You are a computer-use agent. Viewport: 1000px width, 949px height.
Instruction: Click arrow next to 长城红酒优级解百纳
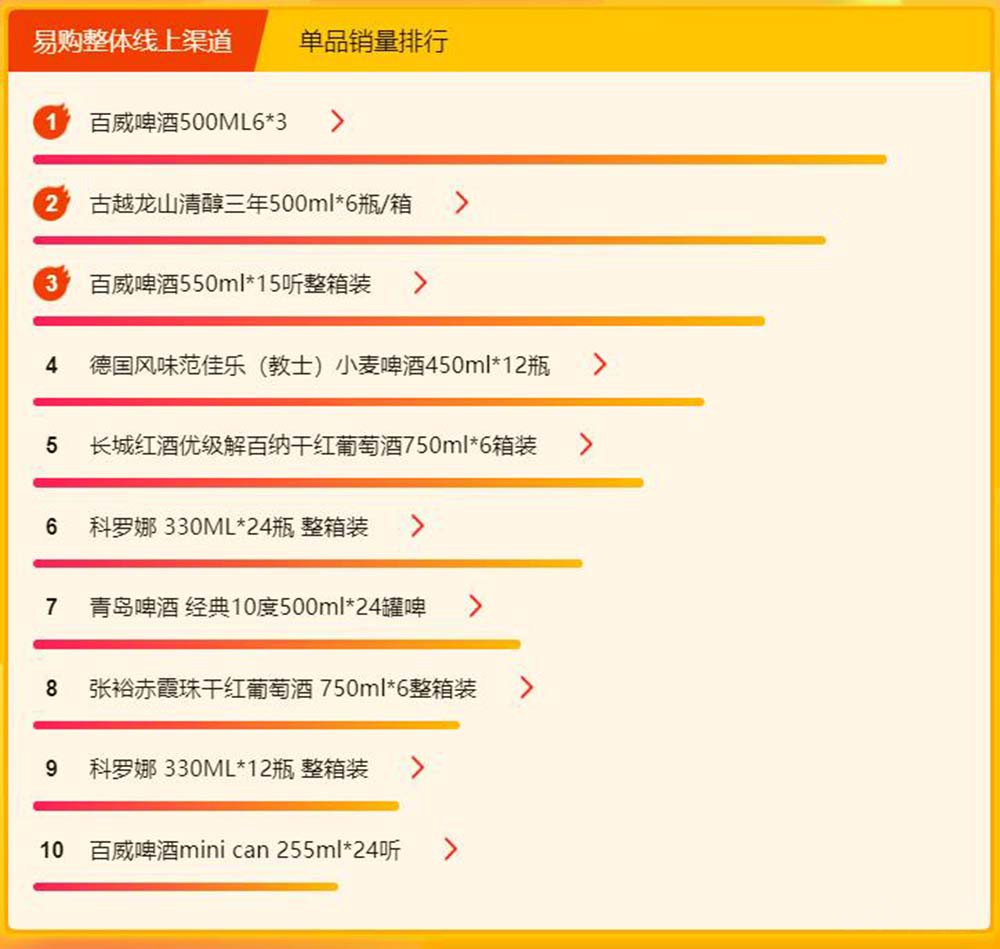pos(585,445)
